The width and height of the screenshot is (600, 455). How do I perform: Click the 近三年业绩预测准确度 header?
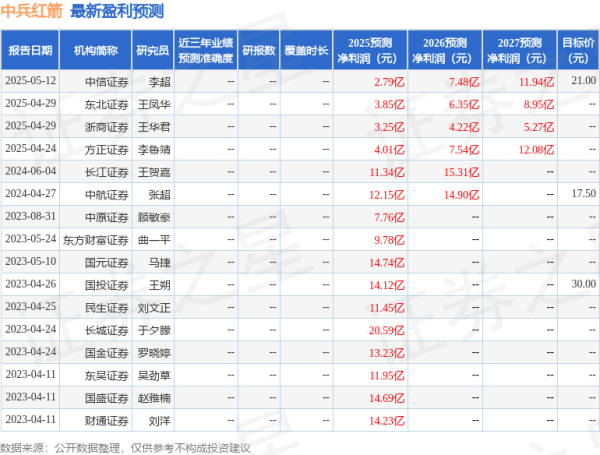pyautogui.click(x=205, y=49)
